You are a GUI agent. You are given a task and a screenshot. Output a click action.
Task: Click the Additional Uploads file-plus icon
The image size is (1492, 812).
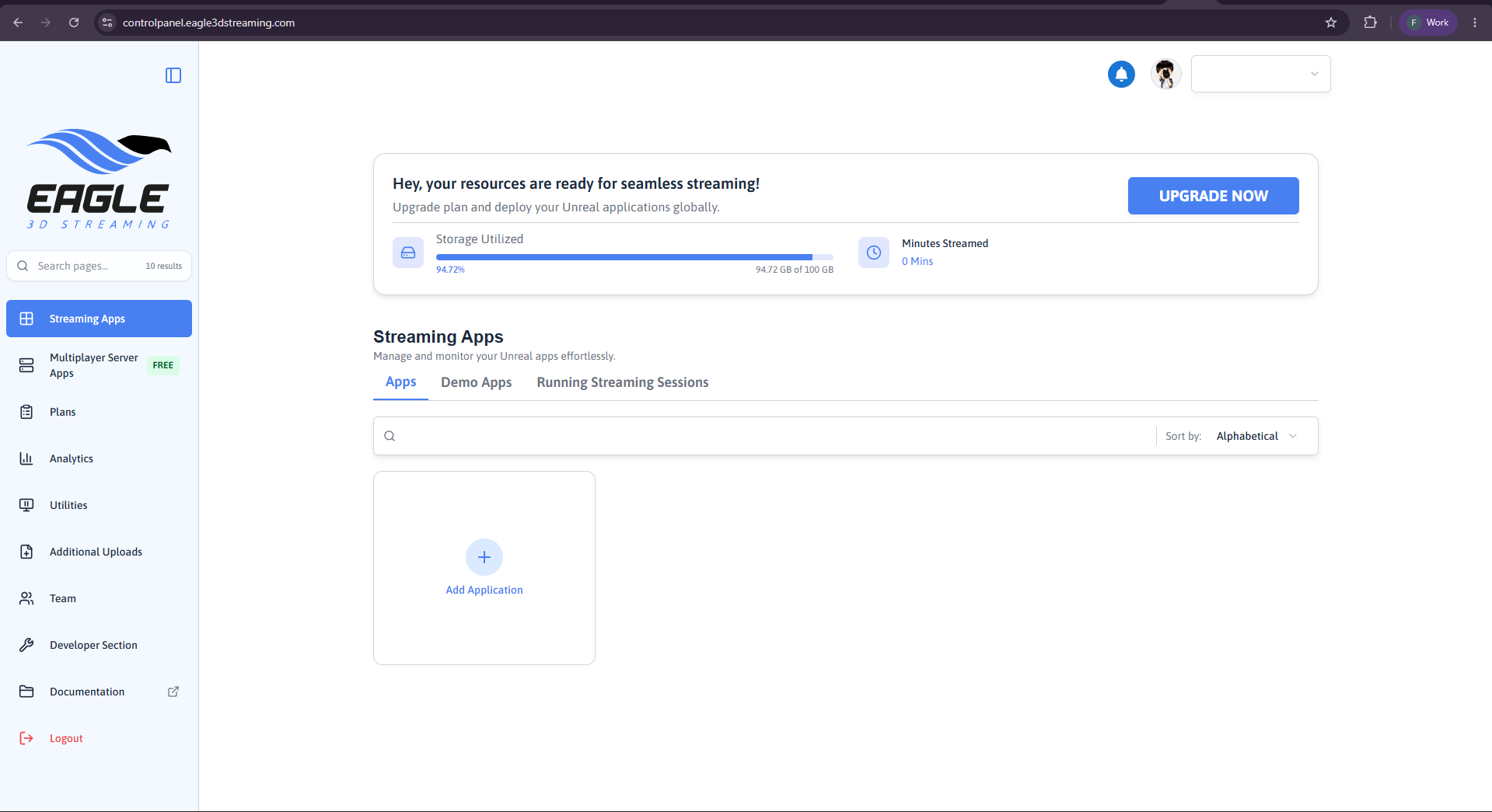pyautogui.click(x=26, y=552)
